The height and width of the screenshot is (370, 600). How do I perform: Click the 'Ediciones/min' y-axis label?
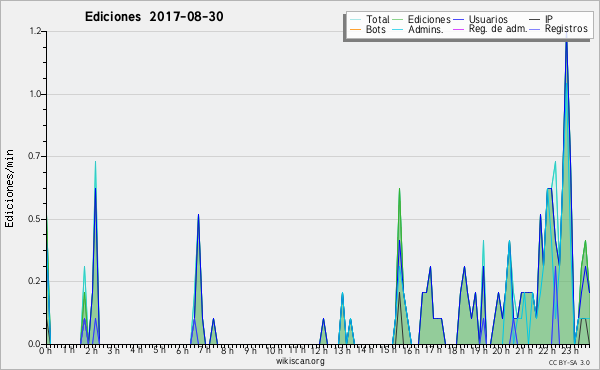pyautogui.click(x=9, y=188)
